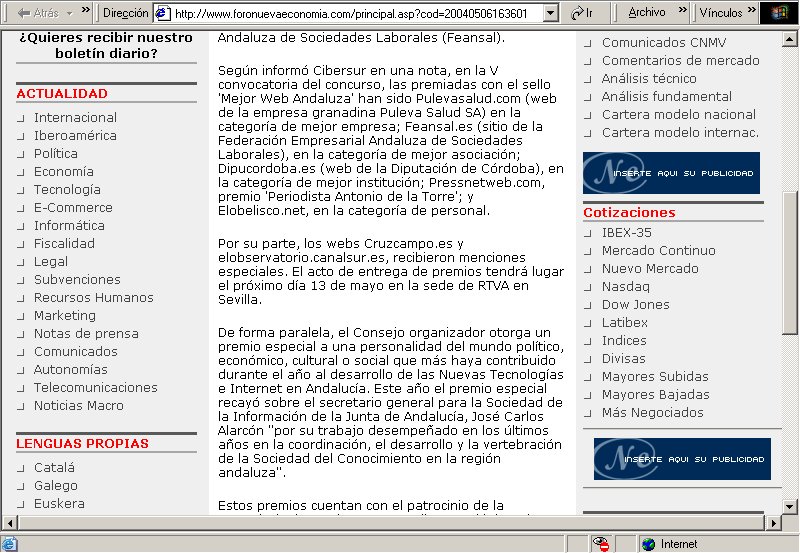Expand the chevron after Vínculos
The image size is (800, 553).
pos(752,10)
